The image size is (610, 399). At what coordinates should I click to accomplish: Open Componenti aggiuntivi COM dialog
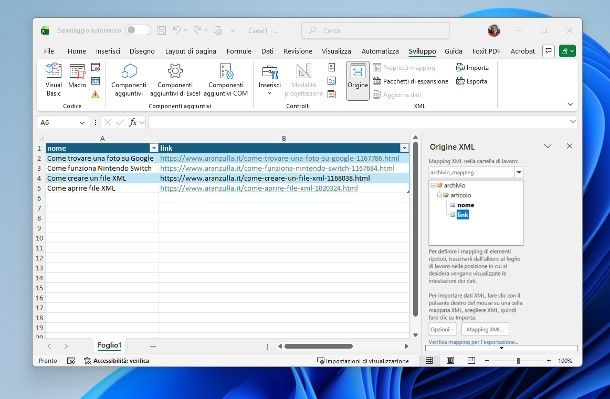tap(226, 80)
